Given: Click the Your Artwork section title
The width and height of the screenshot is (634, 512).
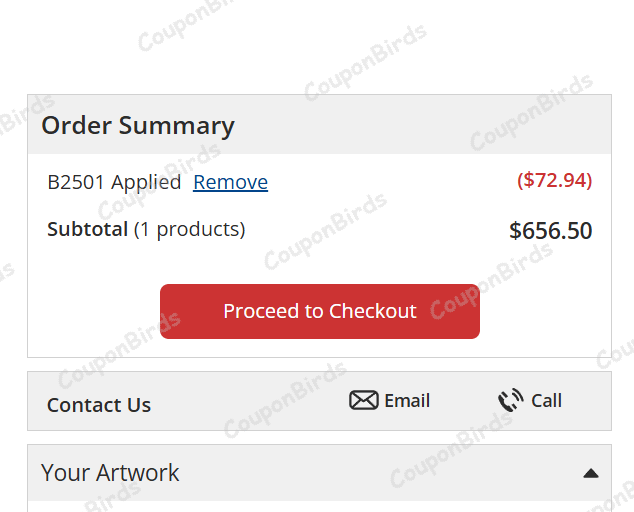Looking at the screenshot, I should (x=110, y=473).
